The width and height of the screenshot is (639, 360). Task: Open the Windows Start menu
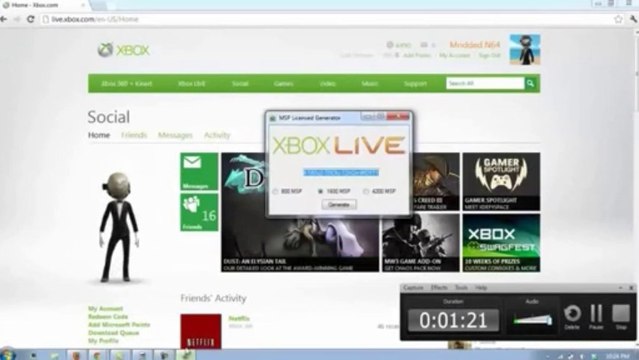click(7, 354)
